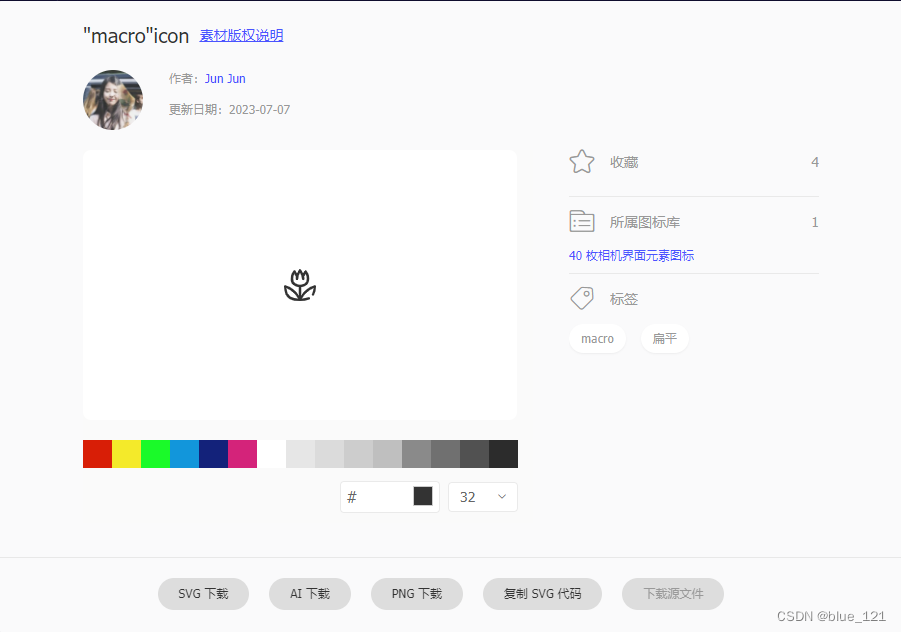This screenshot has width=901, height=632.
Task: Select the macro tag pill
Action: 597,338
